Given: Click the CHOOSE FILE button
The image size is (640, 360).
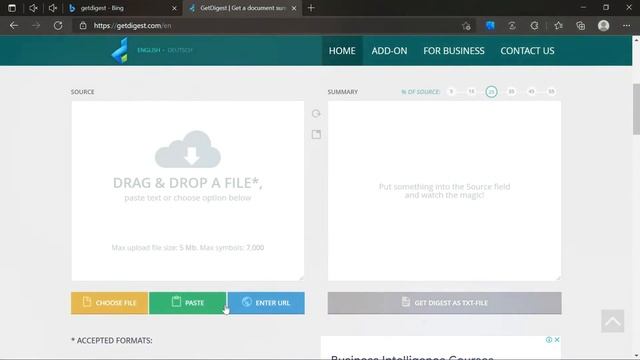Looking at the screenshot, I should [110, 303].
